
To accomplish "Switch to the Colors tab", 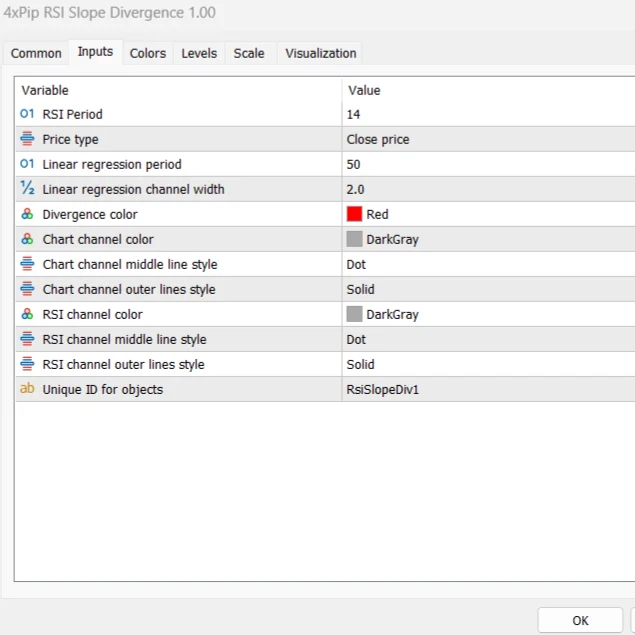I will pyautogui.click(x=148, y=53).
